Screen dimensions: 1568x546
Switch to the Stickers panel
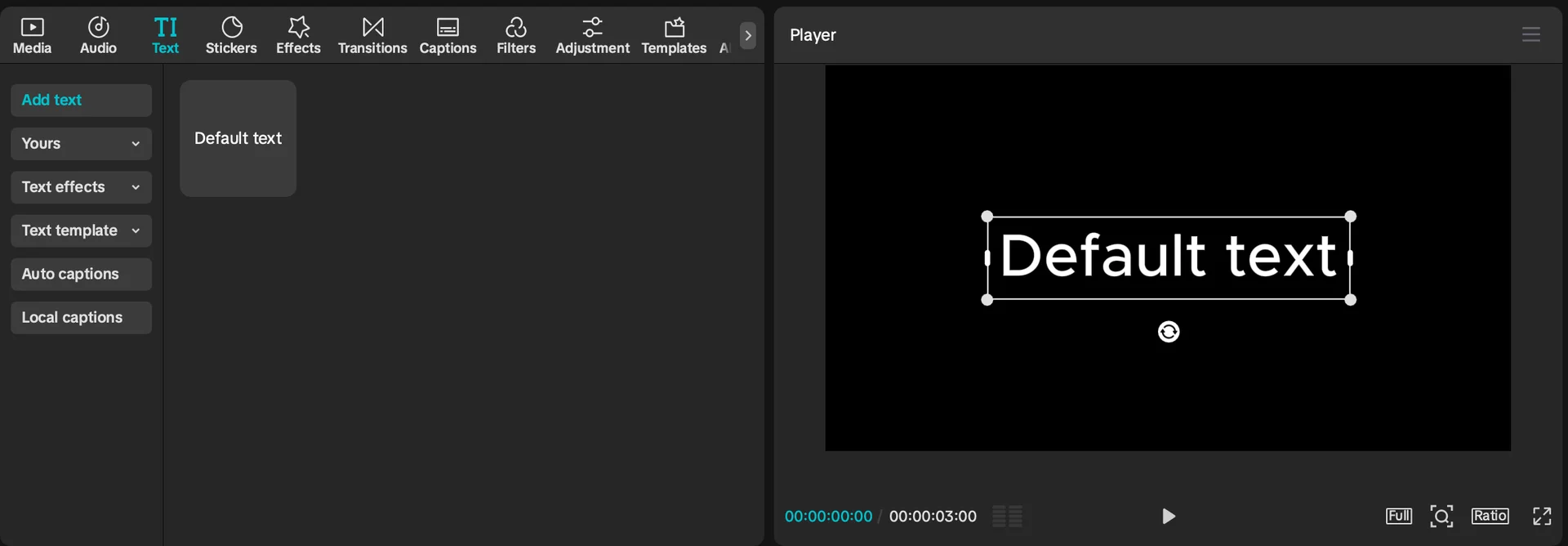click(x=231, y=36)
